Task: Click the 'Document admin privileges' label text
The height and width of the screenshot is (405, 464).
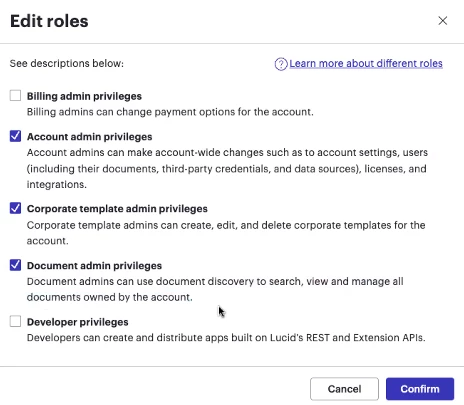Action: 94,266
